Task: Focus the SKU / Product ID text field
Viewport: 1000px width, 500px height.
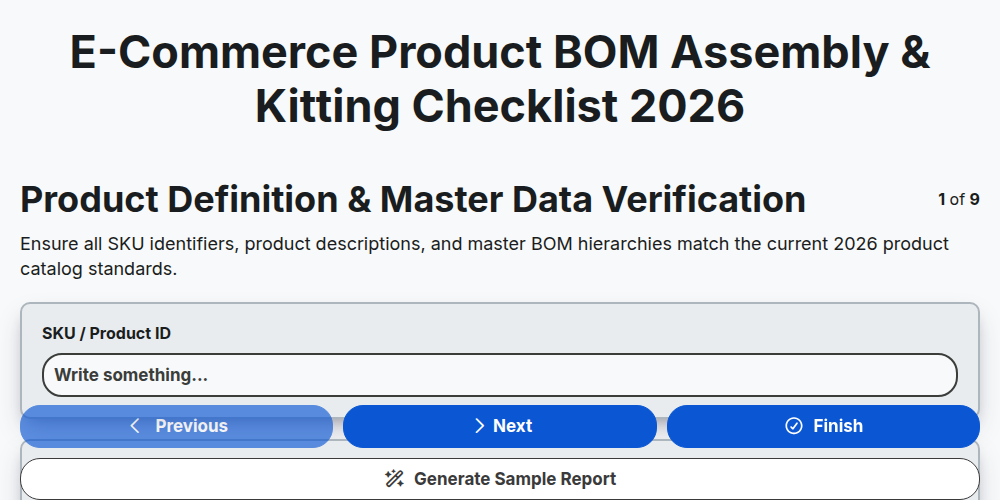Action: 499,375
